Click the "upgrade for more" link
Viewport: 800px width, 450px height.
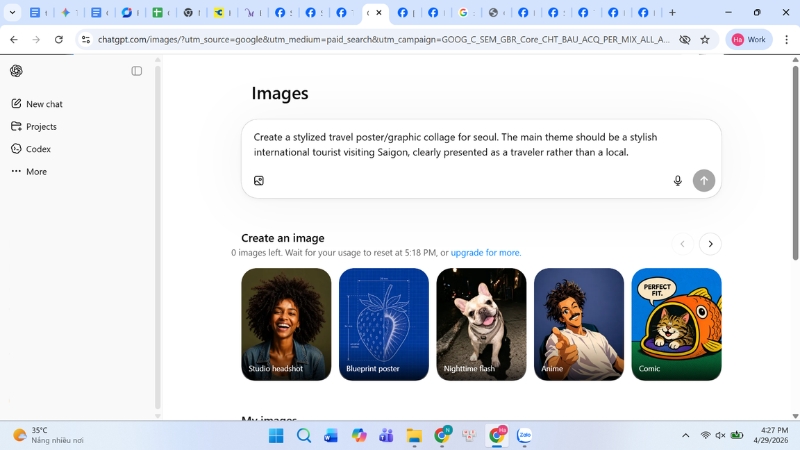tap(485, 253)
